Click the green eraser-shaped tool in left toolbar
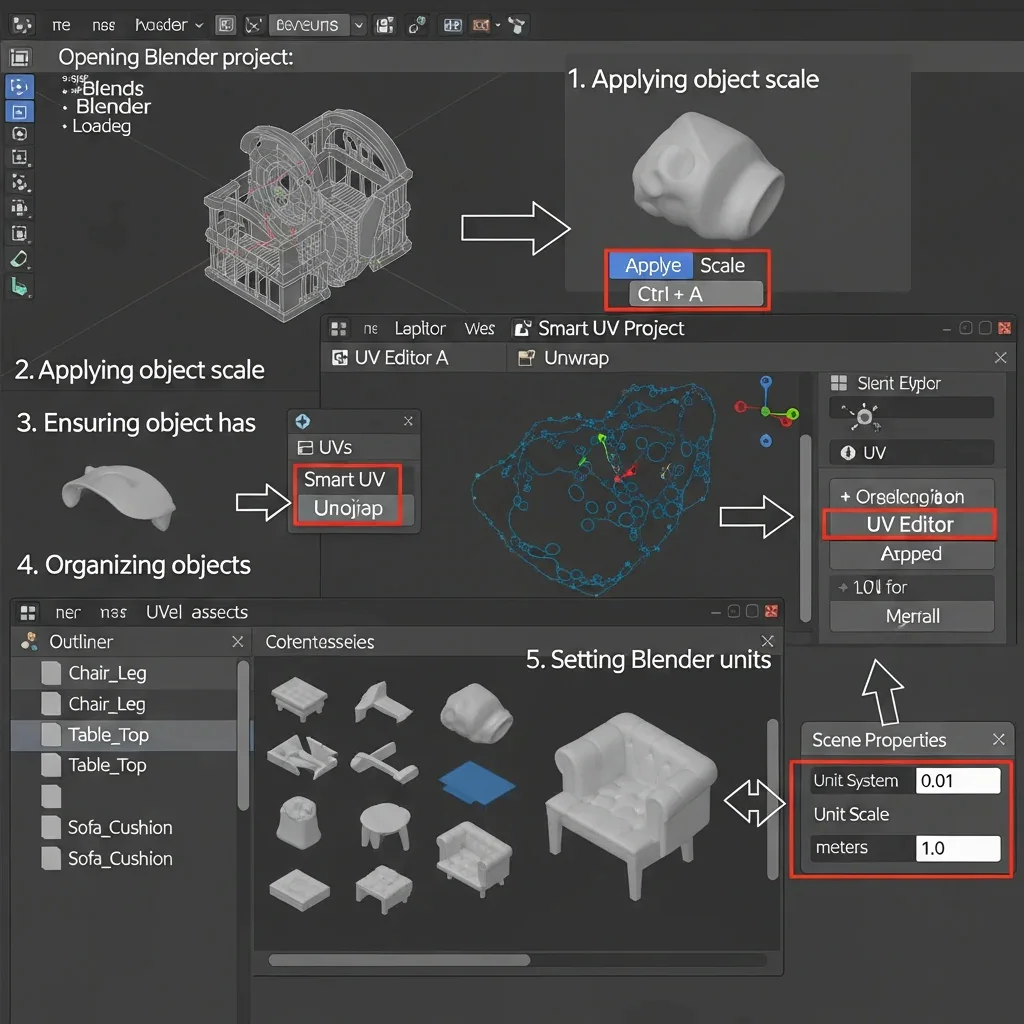This screenshot has width=1024, height=1024. [x=20, y=260]
